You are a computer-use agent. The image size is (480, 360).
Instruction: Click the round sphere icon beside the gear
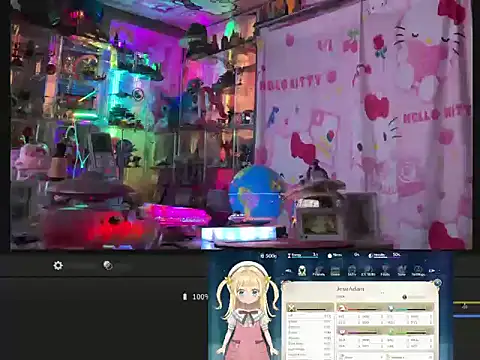108,265
